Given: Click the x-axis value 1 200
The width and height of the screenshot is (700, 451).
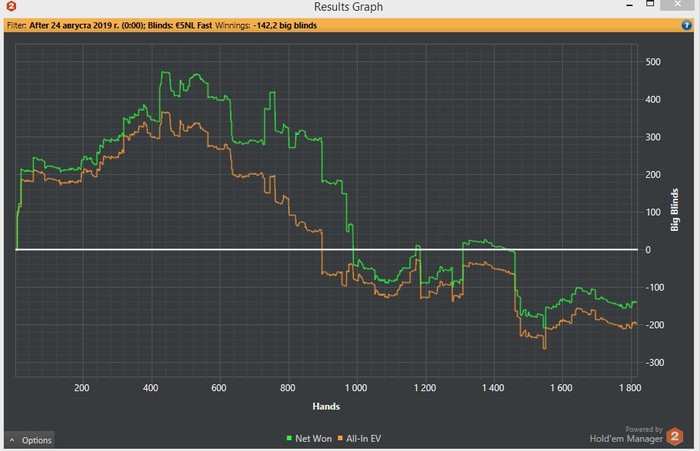Looking at the screenshot, I should coord(425,388).
